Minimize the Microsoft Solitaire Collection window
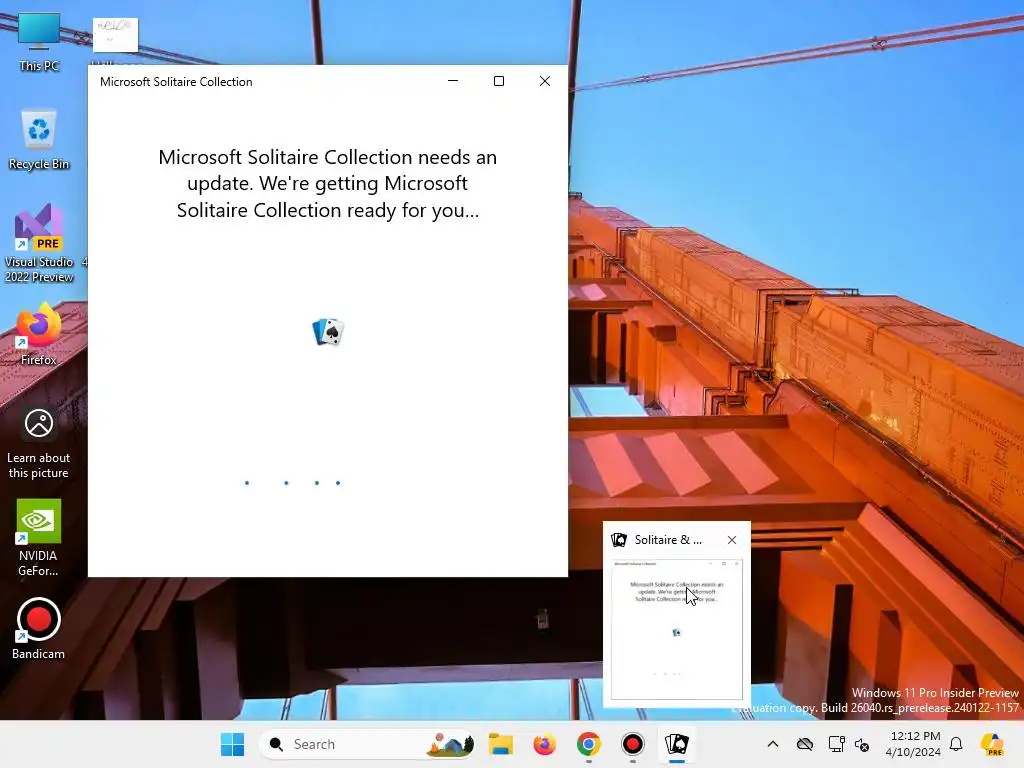This screenshot has width=1024, height=768. click(x=453, y=81)
